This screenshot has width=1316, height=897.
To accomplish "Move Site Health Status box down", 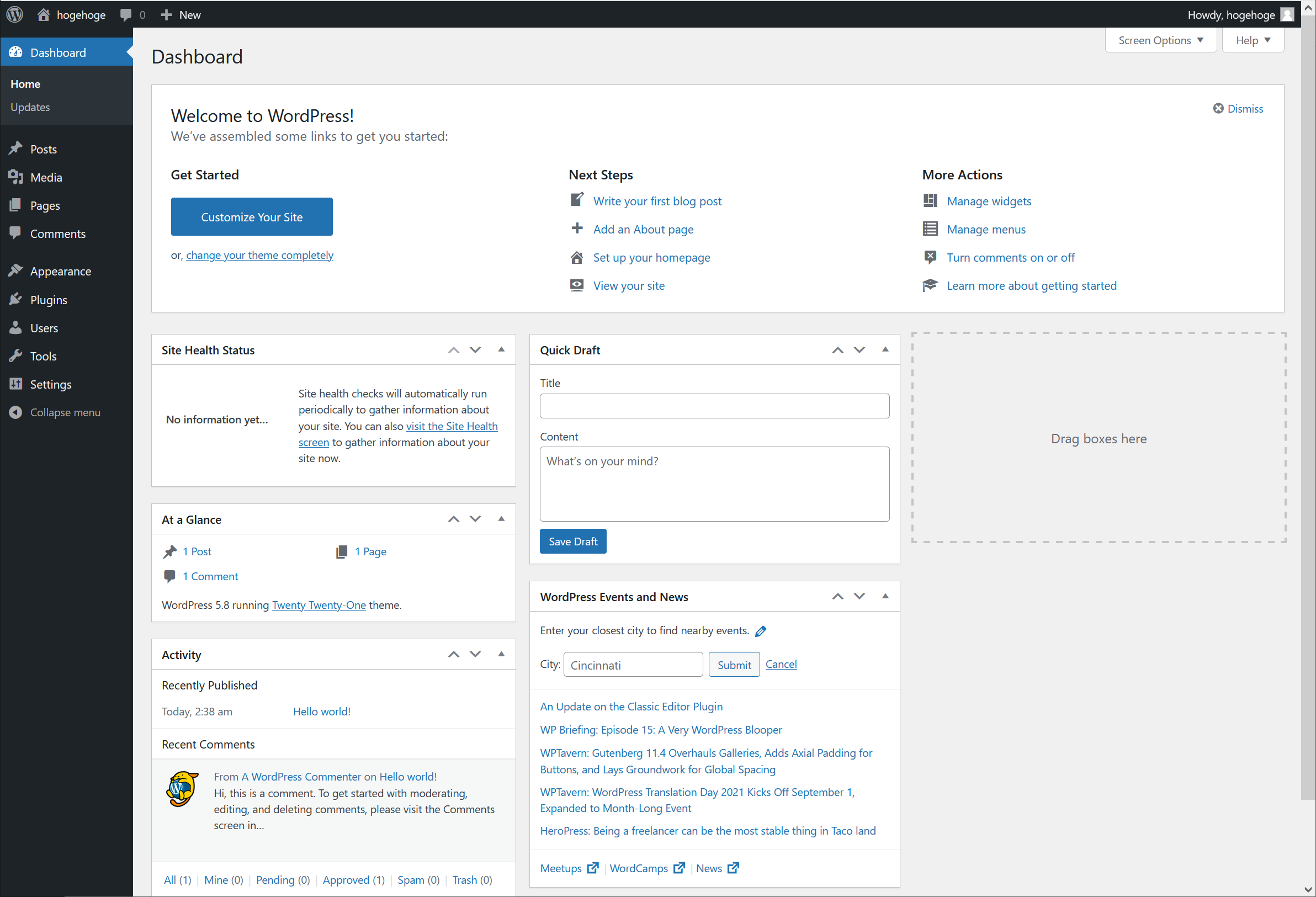I will click(x=475, y=349).
